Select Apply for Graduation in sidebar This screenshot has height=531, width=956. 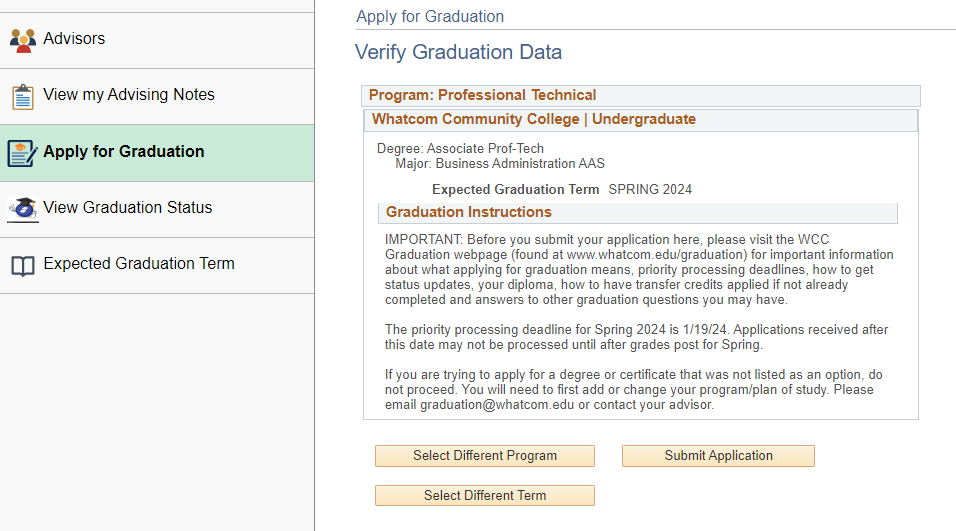click(157, 153)
